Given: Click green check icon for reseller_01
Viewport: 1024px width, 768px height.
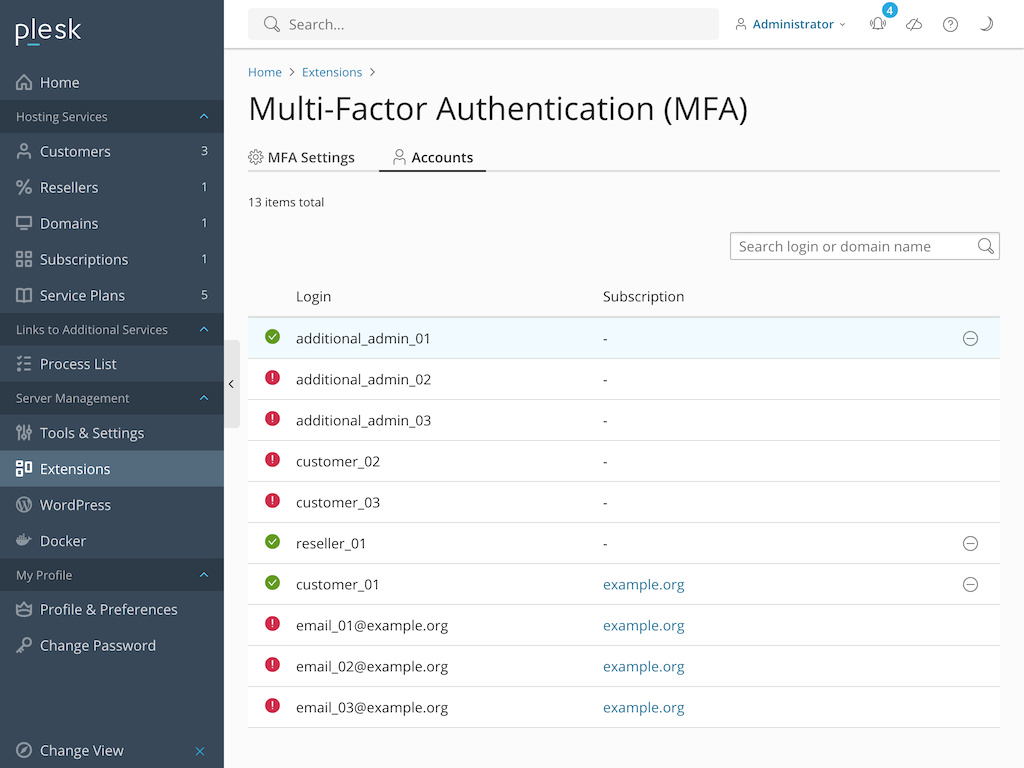Looking at the screenshot, I should [272, 542].
